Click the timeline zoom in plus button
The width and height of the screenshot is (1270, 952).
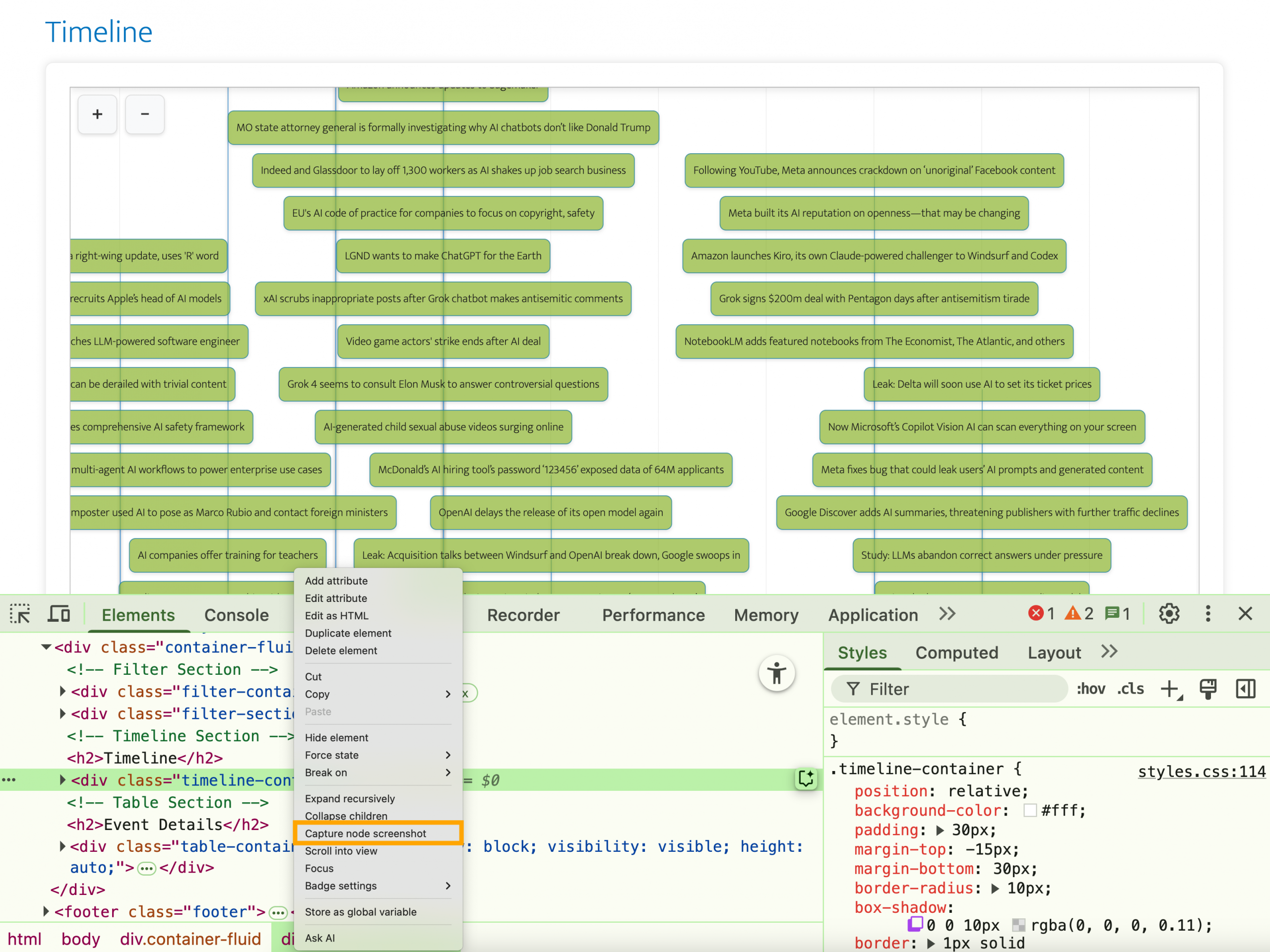(98, 114)
